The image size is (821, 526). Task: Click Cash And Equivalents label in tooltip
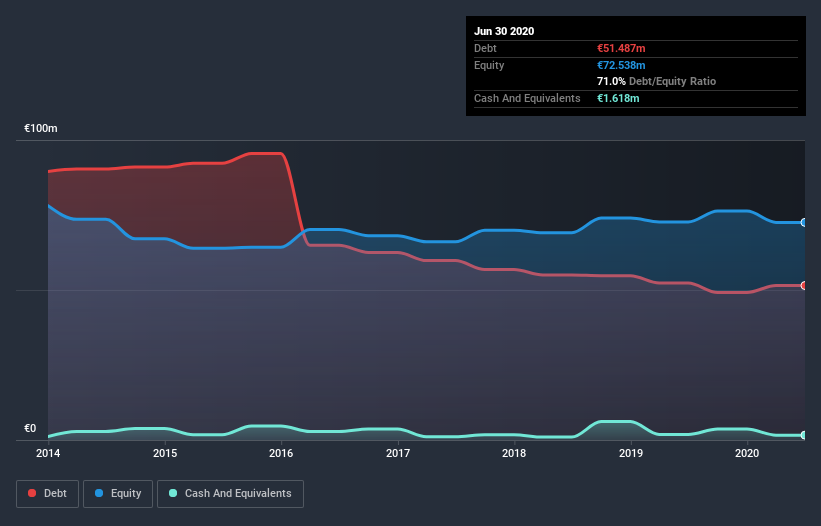[x=527, y=98]
